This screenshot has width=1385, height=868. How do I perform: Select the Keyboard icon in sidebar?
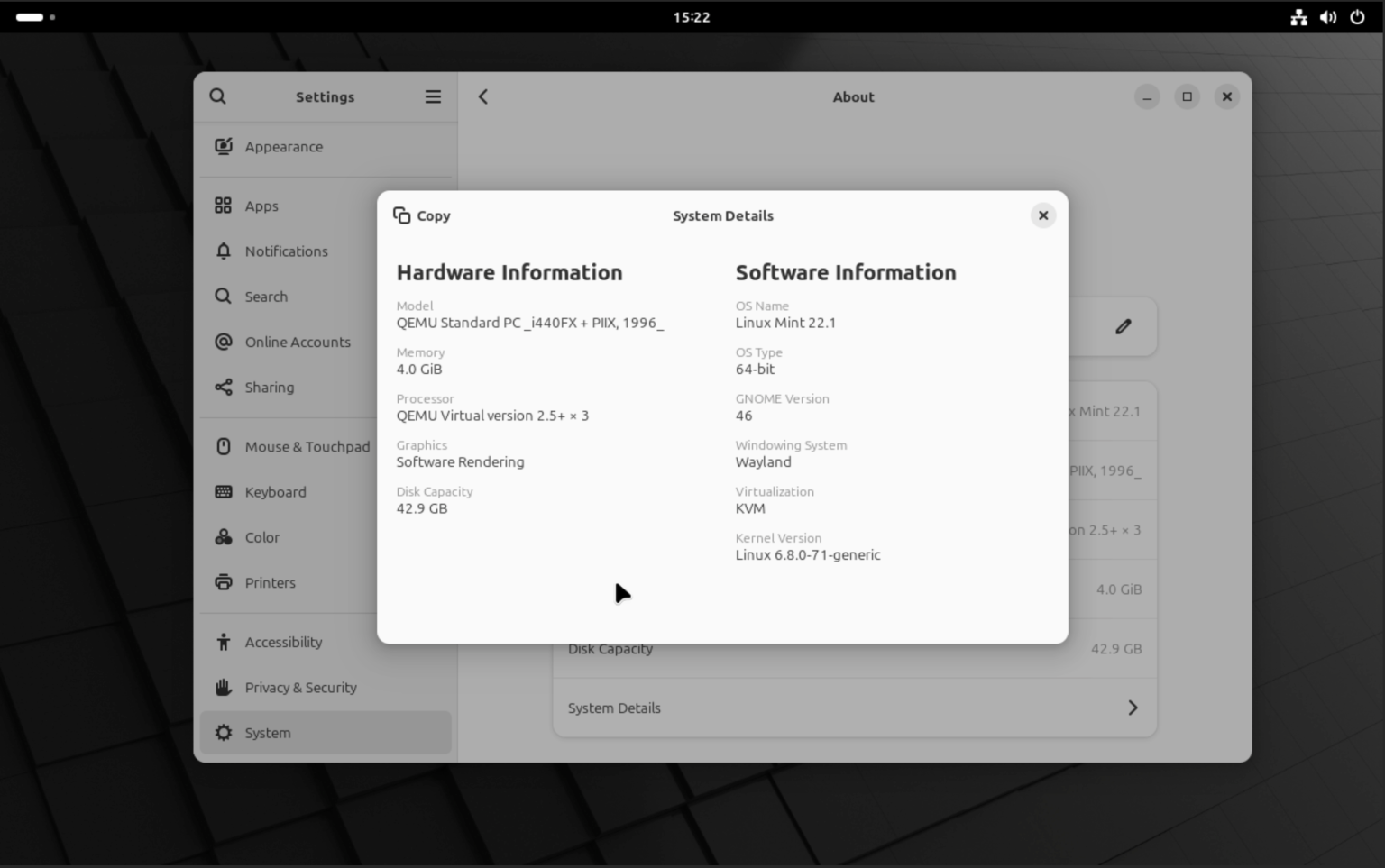pyautogui.click(x=223, y=491)
